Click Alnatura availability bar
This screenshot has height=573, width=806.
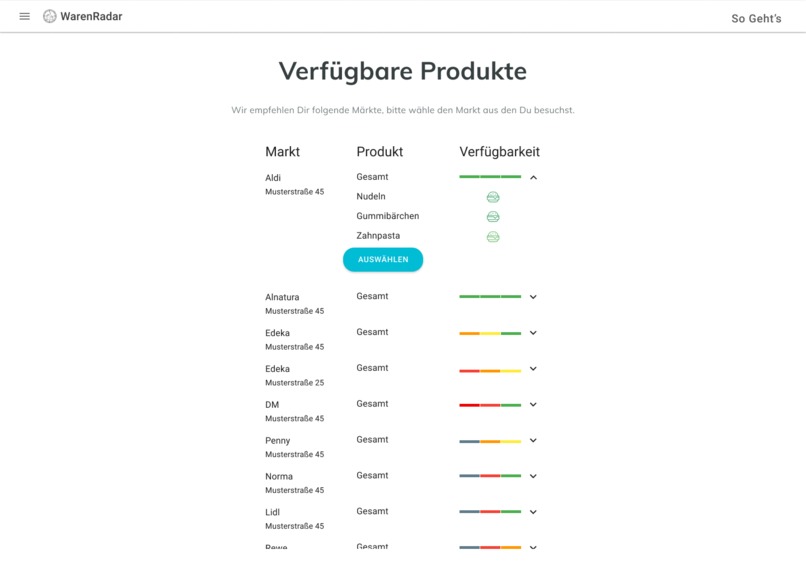pyautogui.click(x=490, y=297)
